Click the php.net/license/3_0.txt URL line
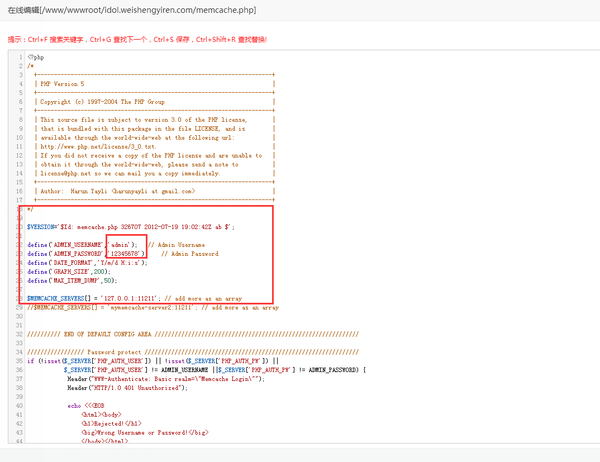Viewport: 600px width, 462px height. coord(98,147)
